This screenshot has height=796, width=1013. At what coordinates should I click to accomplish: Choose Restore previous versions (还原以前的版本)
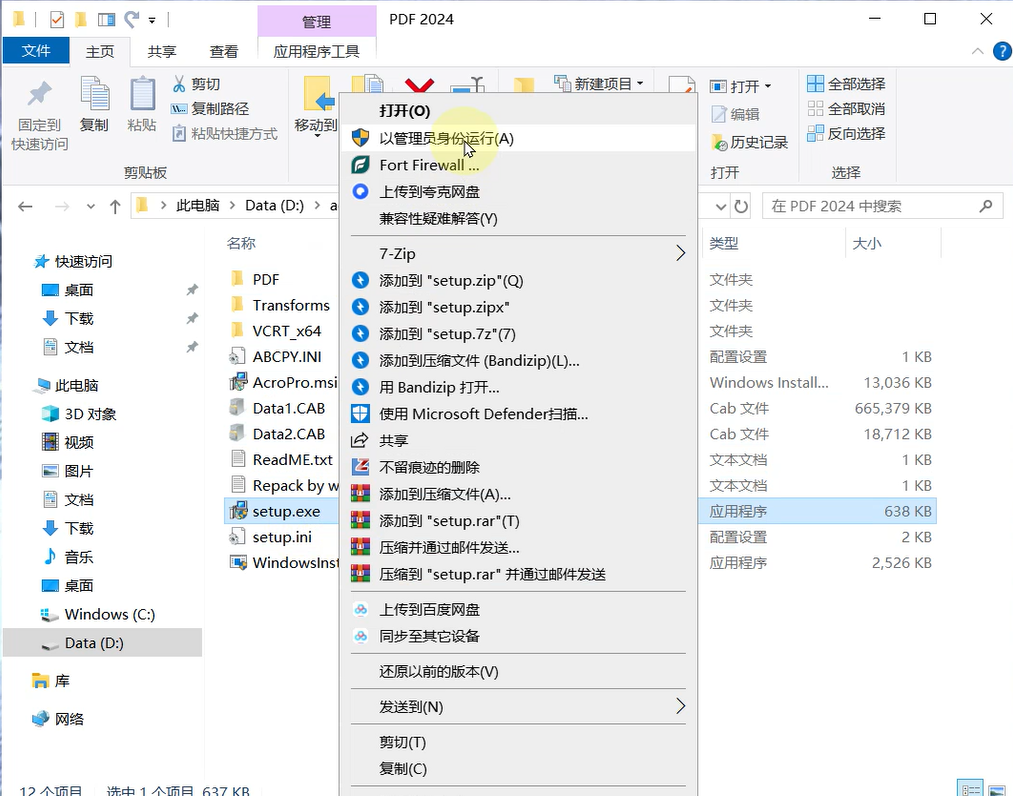pyautogui.click(x=517, y=671)
